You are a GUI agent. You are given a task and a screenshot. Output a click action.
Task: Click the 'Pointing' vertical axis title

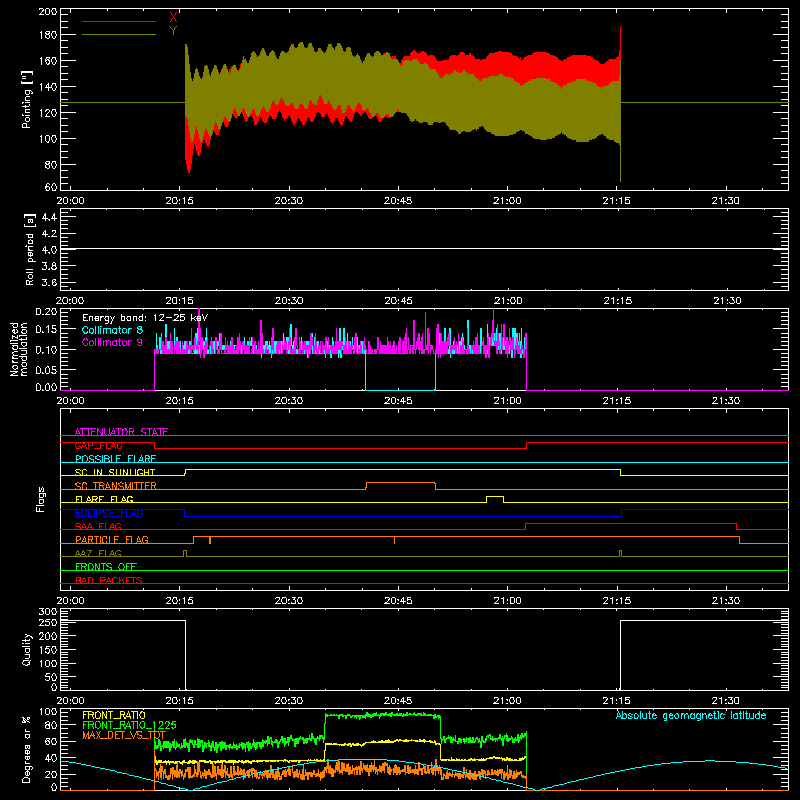(x=27, y=99)
